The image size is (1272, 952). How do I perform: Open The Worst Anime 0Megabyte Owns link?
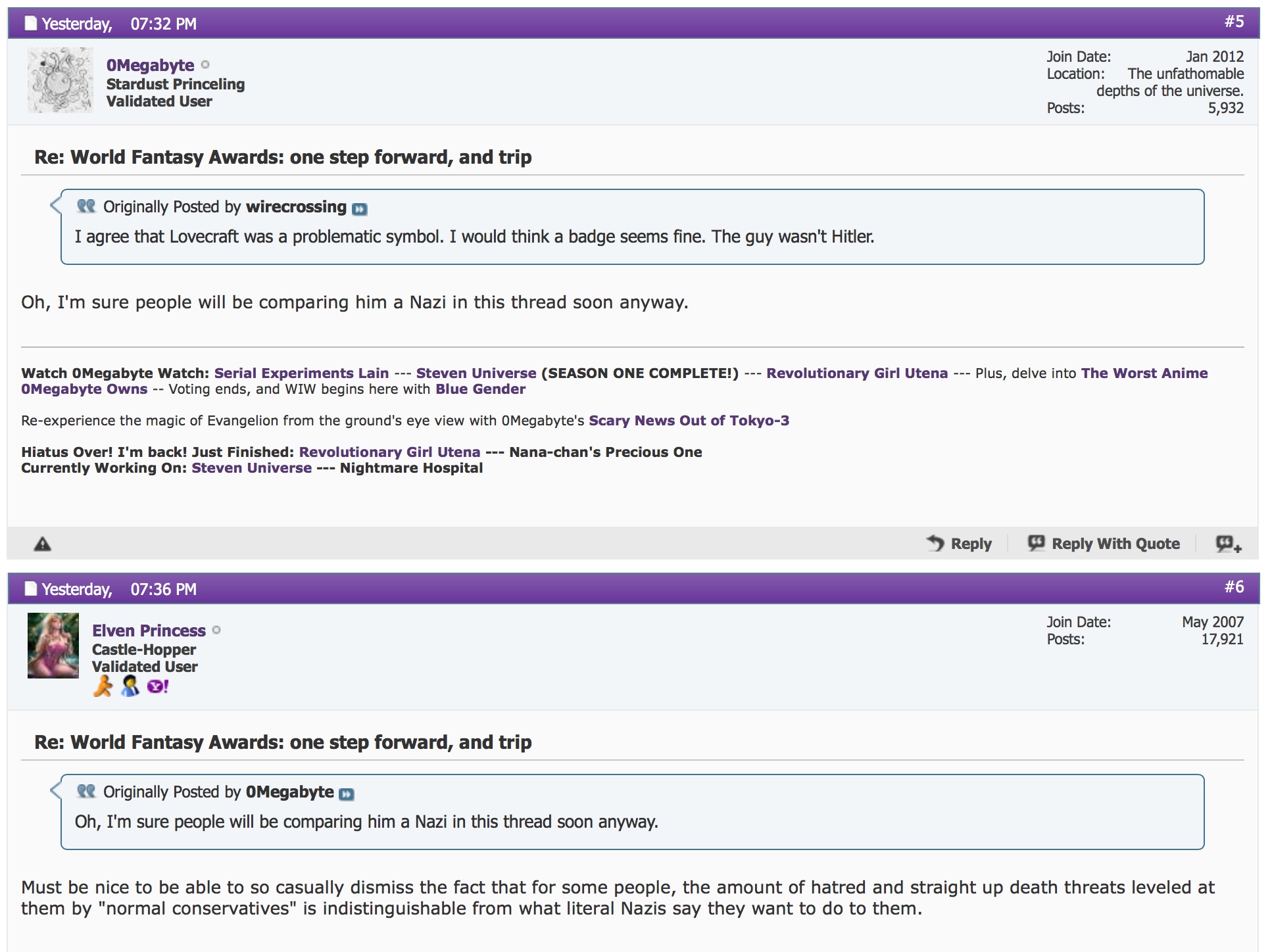coord(1144,373)
